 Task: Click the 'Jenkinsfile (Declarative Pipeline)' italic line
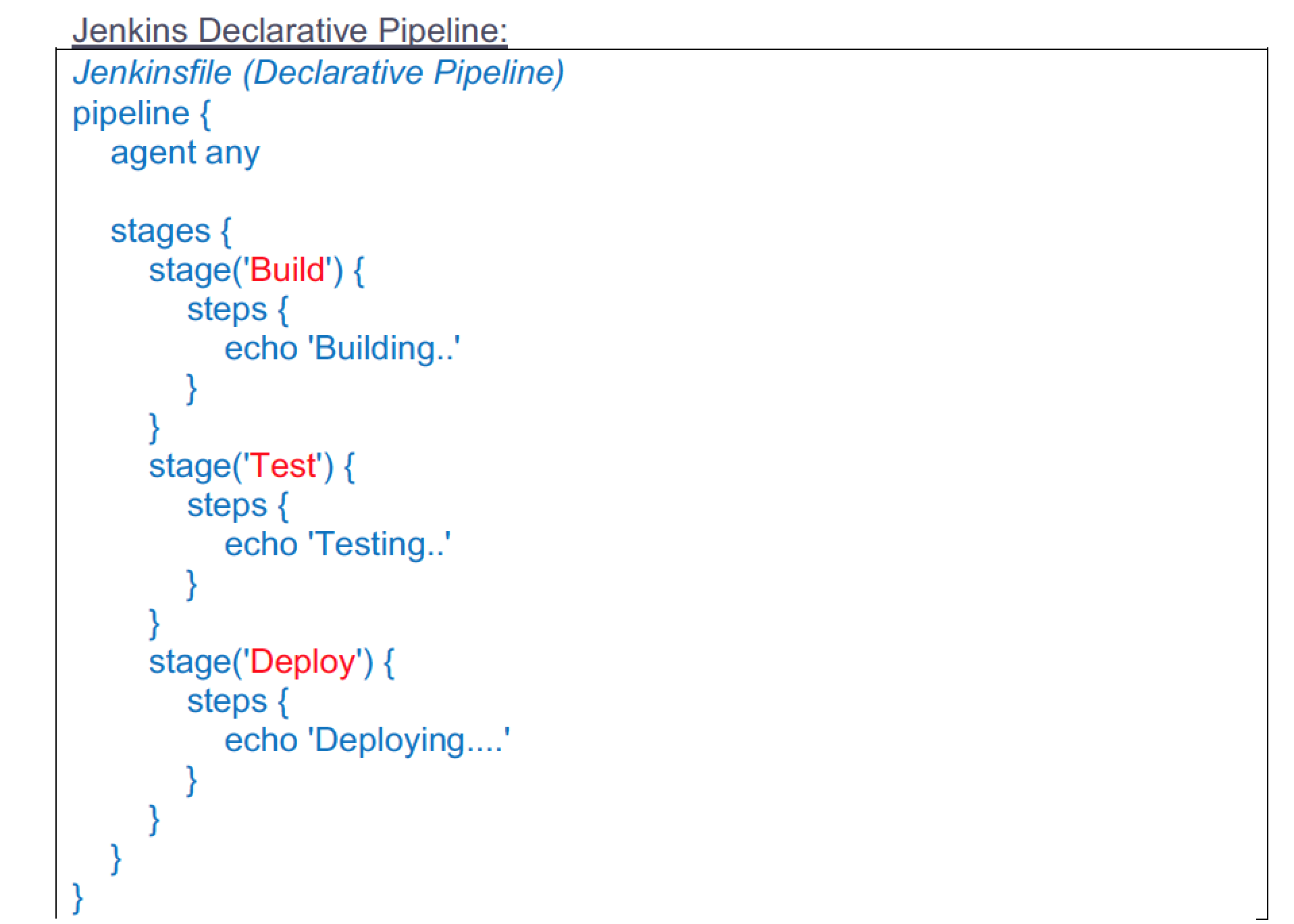(318, 73)
